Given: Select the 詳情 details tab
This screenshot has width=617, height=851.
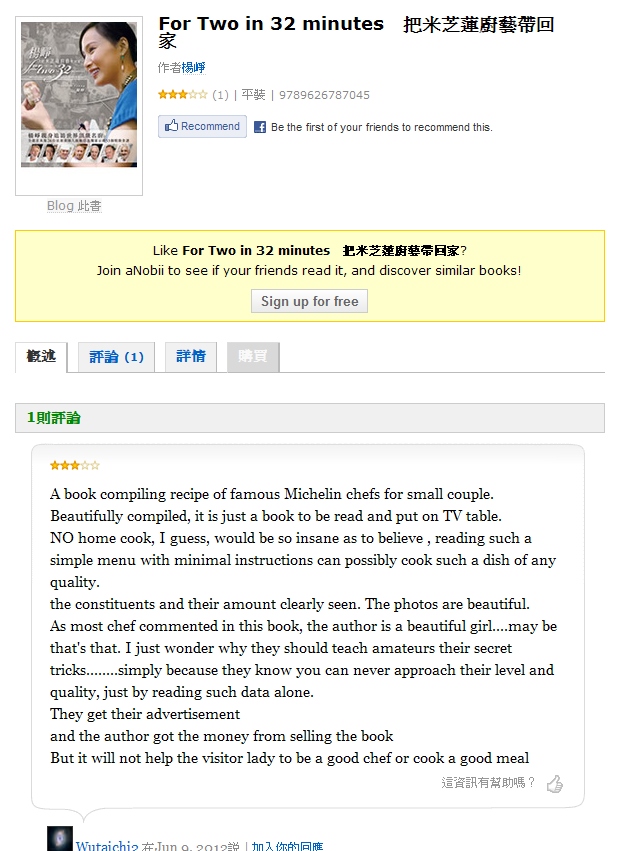Looking at the screenshot, I should click(191, 357).
